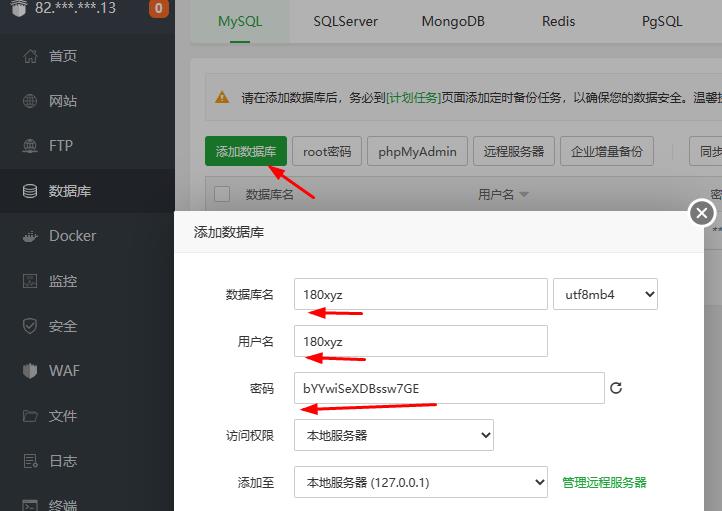
Task: Click the 数据库名 column header
Action: (x=269, y=194)
